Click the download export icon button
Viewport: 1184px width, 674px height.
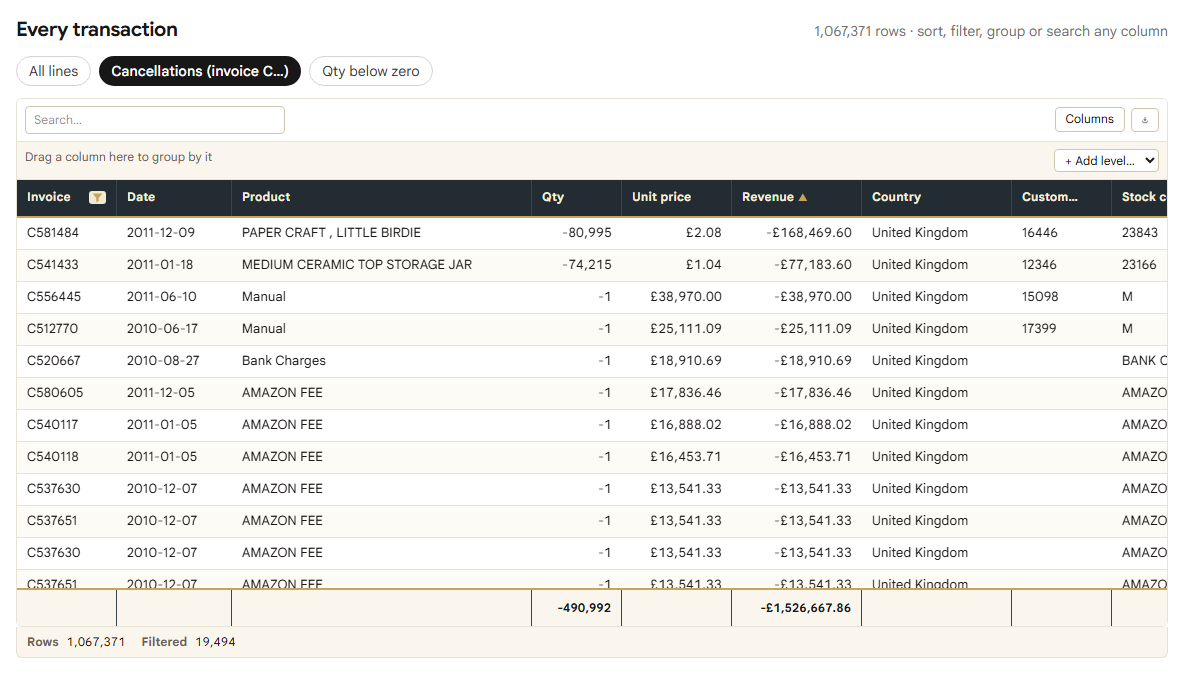(x=1145, y=119)
